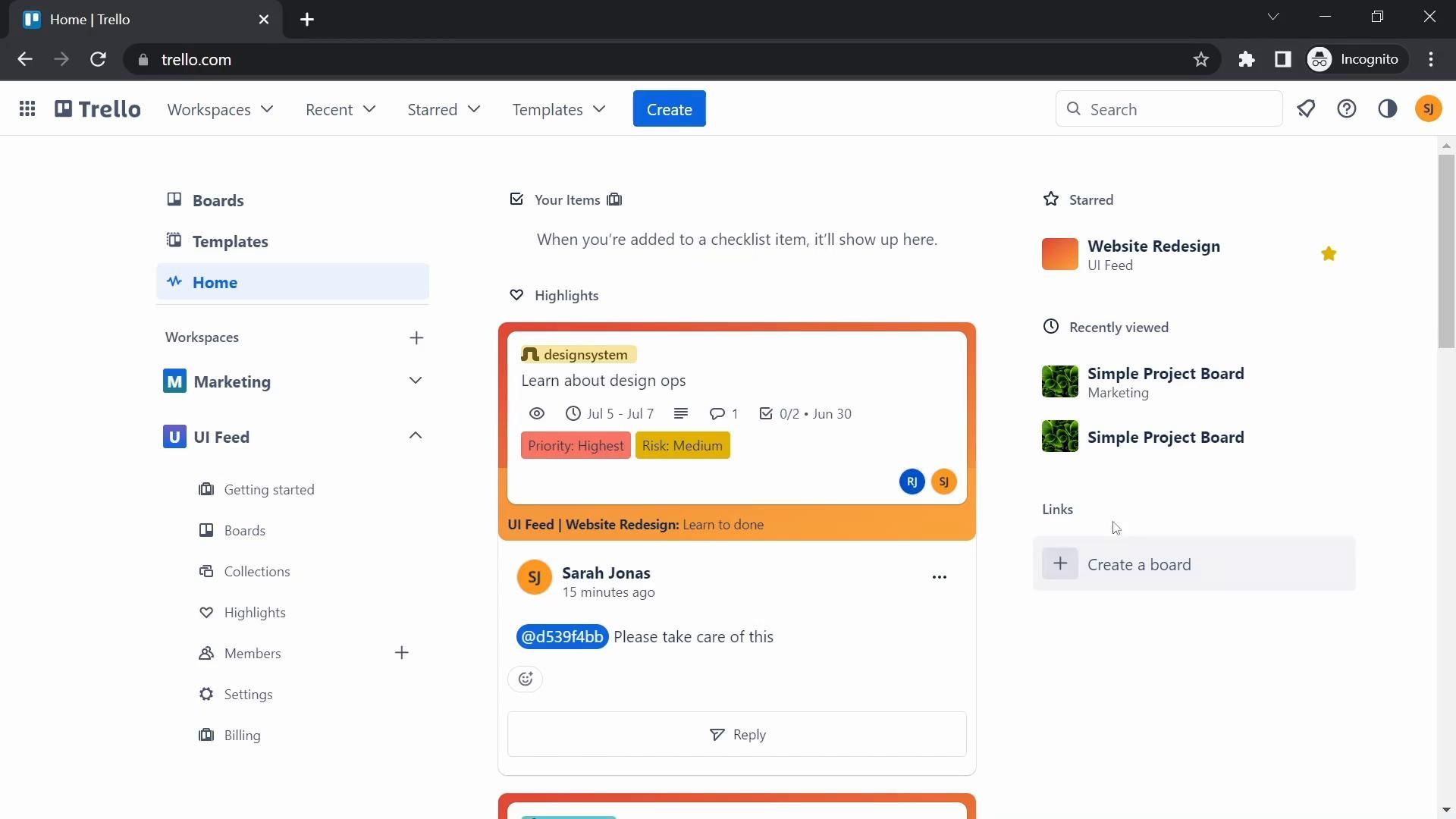Click the theme contrast icon
Viewport: 1456px width, 819px height.
click(1388, 109)
